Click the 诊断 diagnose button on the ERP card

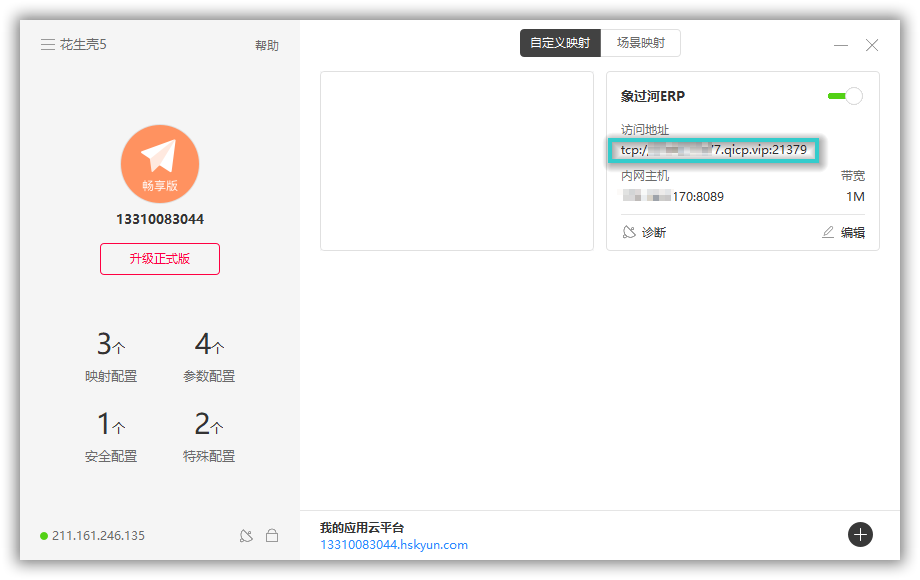(x=644, y=232)
